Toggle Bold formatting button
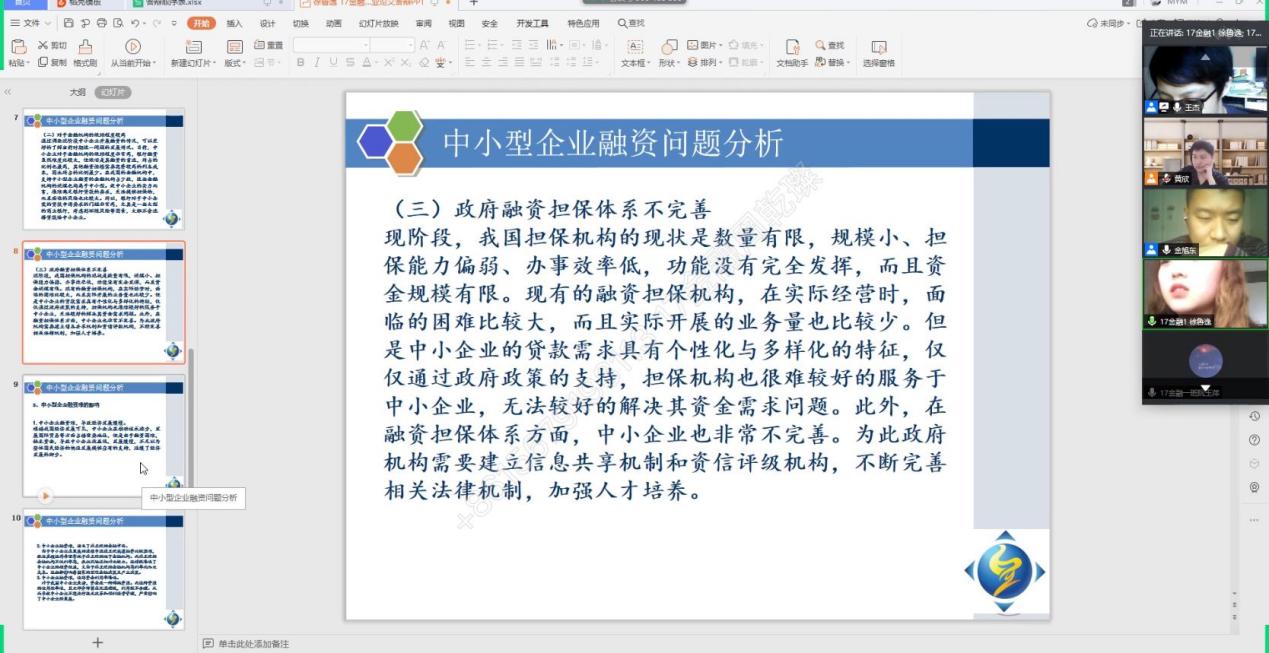Viewport: 1269px width, 653px height. point(300,63)
